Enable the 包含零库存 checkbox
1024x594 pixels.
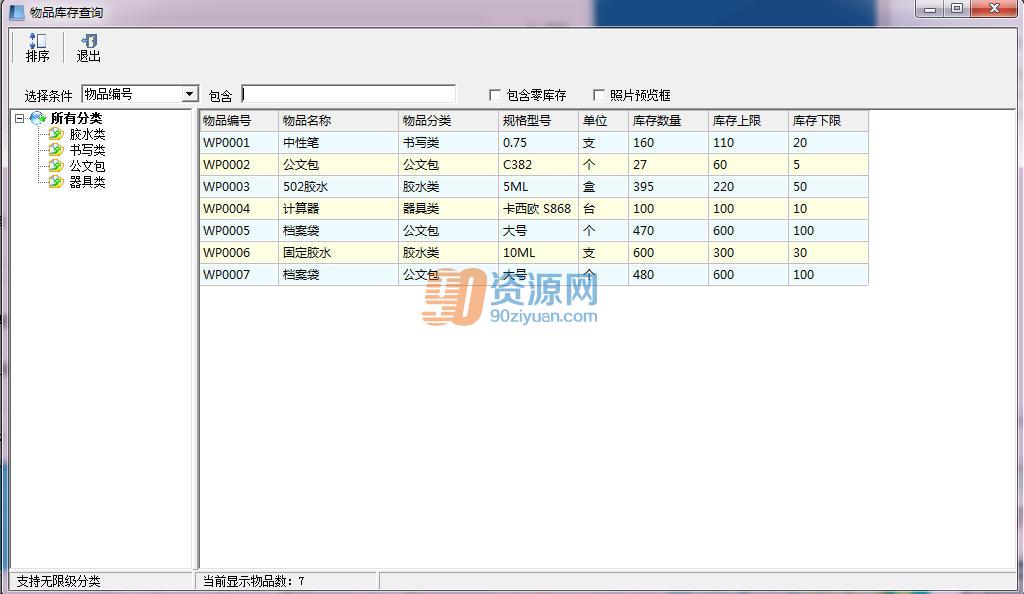495,95
